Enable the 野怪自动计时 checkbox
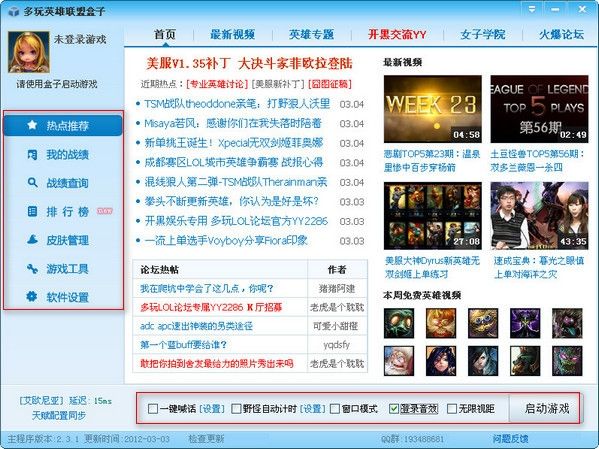Viewport: 599px width, 449px height. click(x=236, y=409)
